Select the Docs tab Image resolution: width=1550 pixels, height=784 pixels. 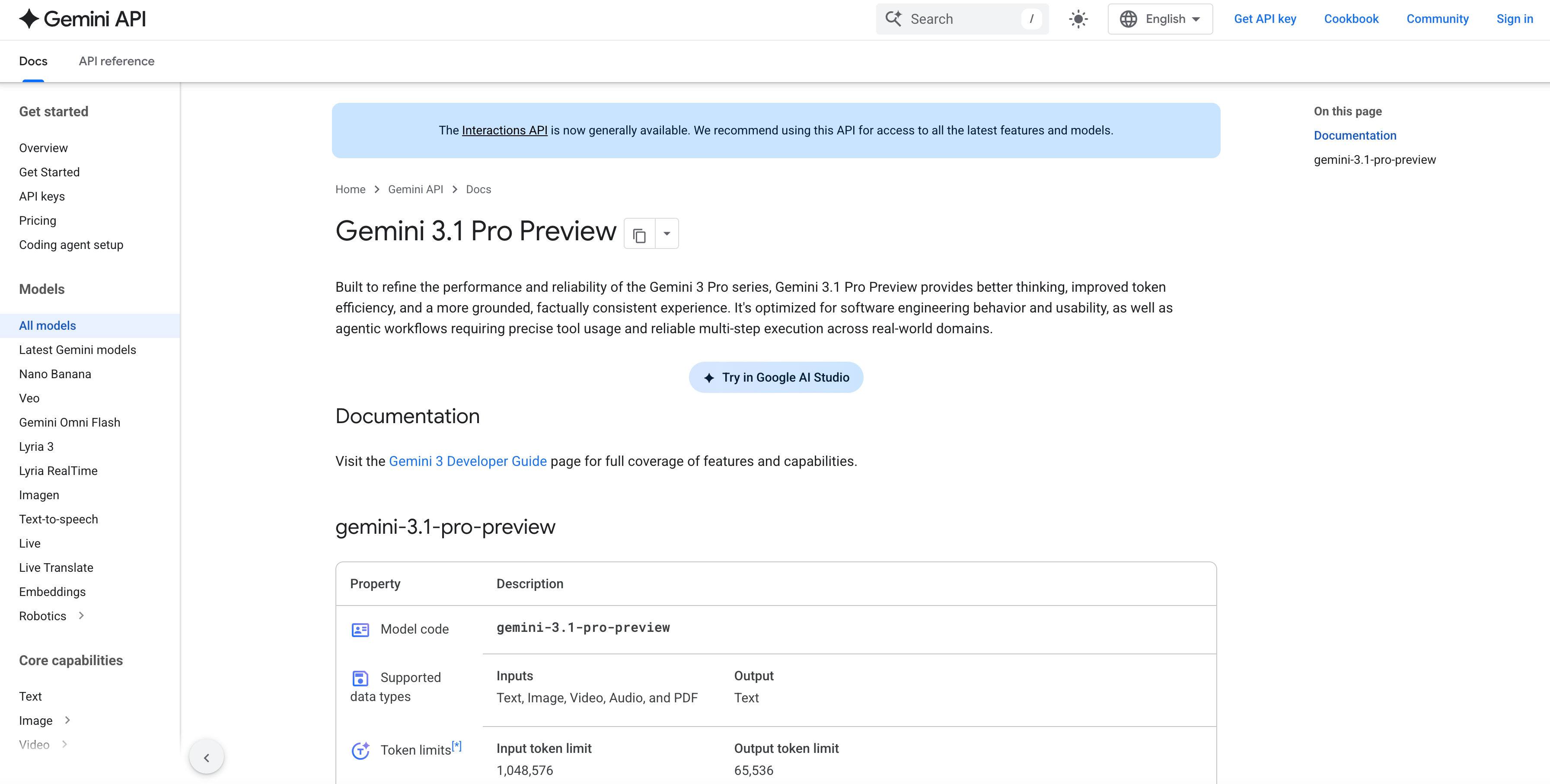(33, 61)
